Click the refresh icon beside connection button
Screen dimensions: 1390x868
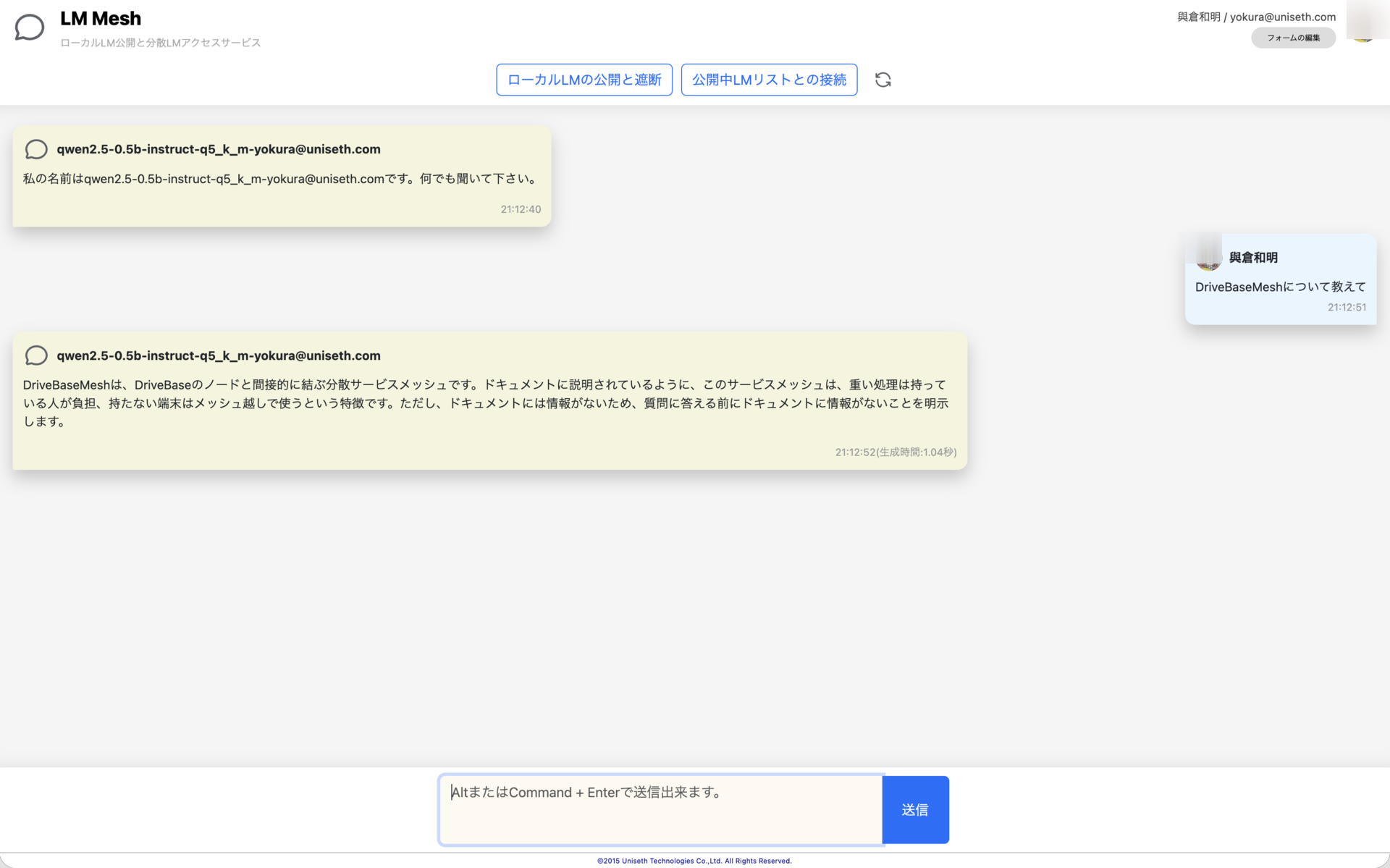[x=883, y=80]
